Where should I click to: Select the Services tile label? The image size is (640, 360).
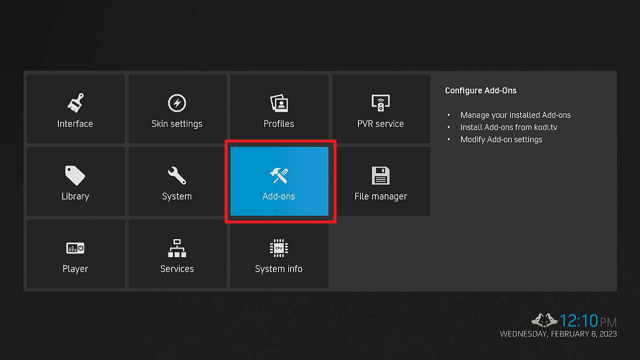(177, 269)
